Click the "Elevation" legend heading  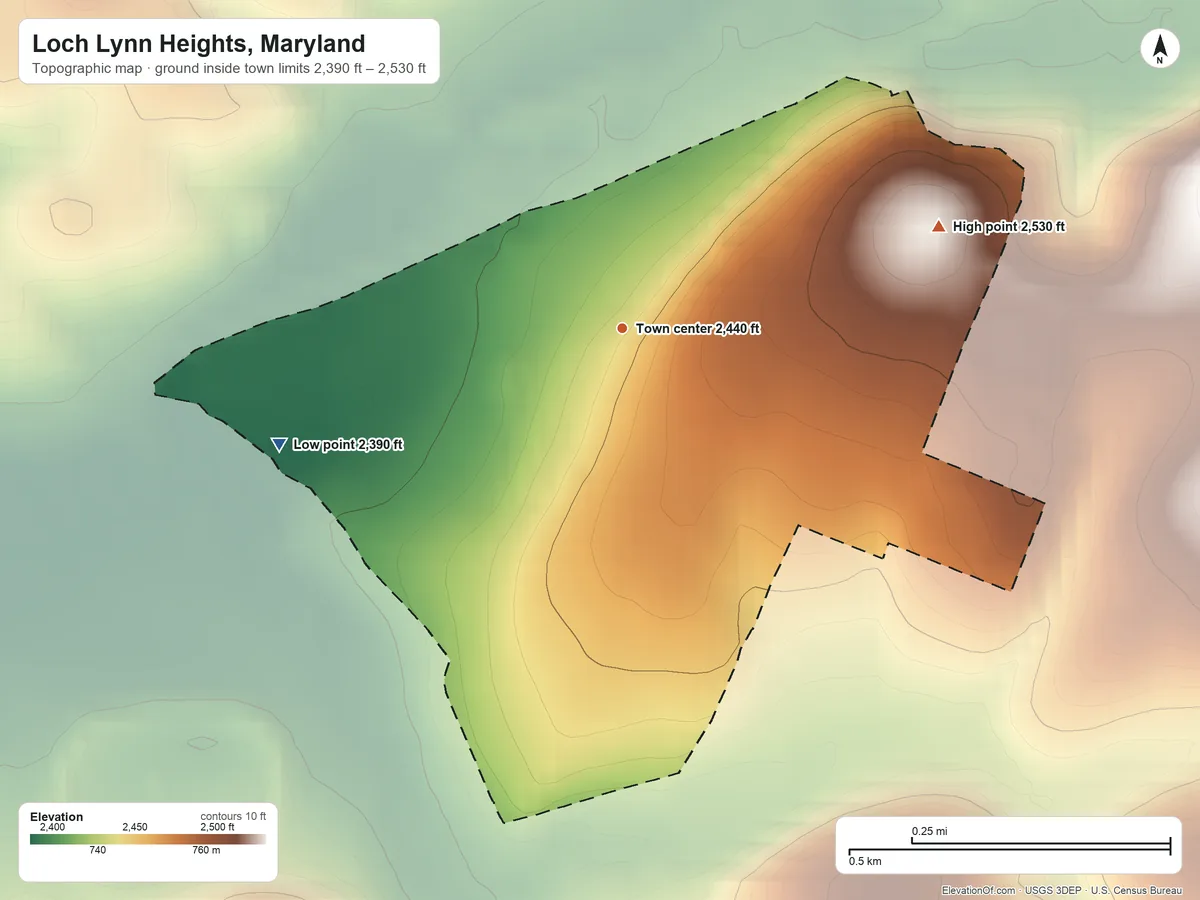[57, 817]
